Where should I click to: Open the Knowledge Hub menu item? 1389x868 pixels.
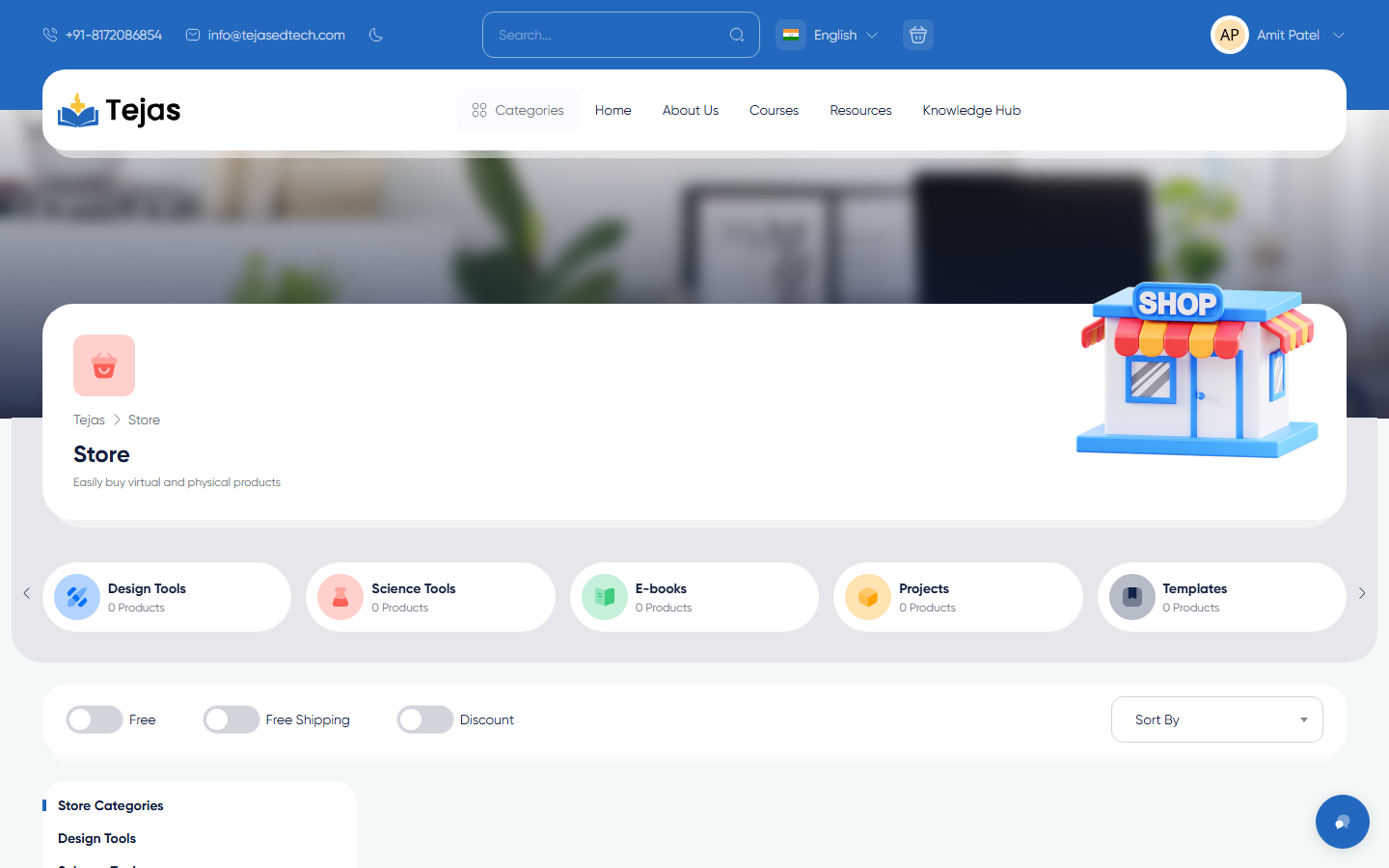(x=971, y=110)
